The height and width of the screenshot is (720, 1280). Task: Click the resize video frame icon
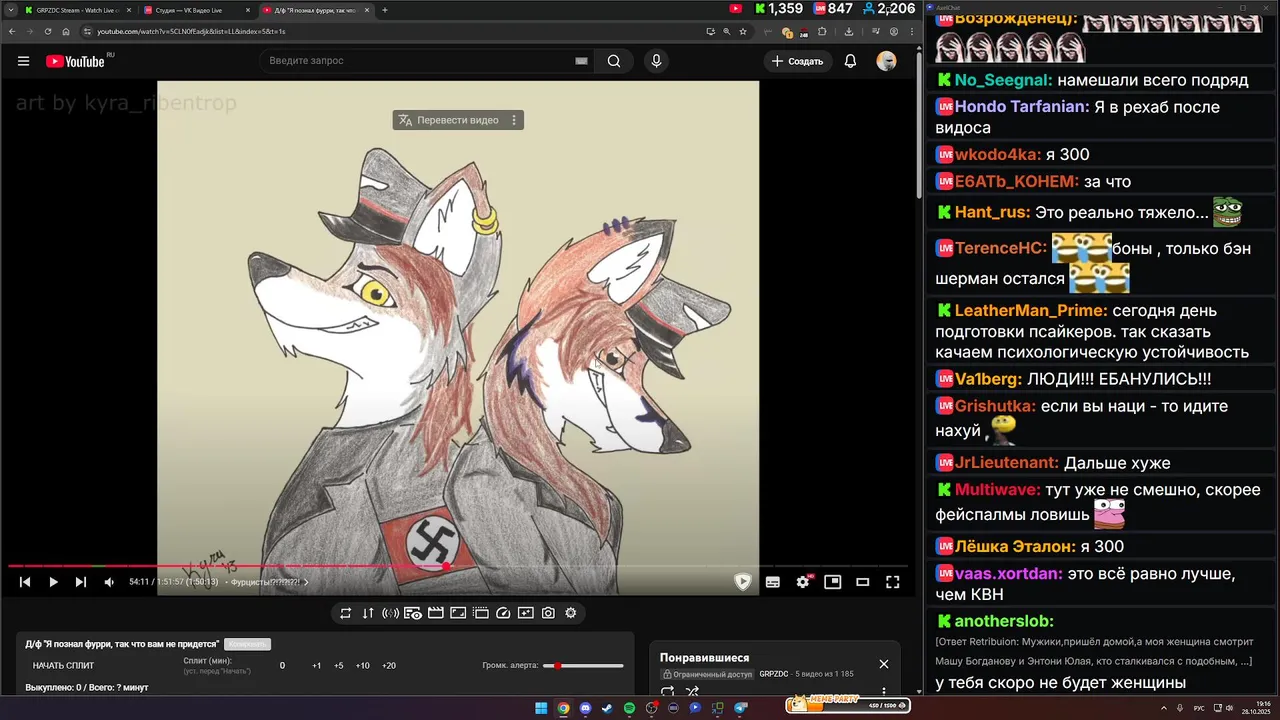pyautogui.click(x=458, y=613)
